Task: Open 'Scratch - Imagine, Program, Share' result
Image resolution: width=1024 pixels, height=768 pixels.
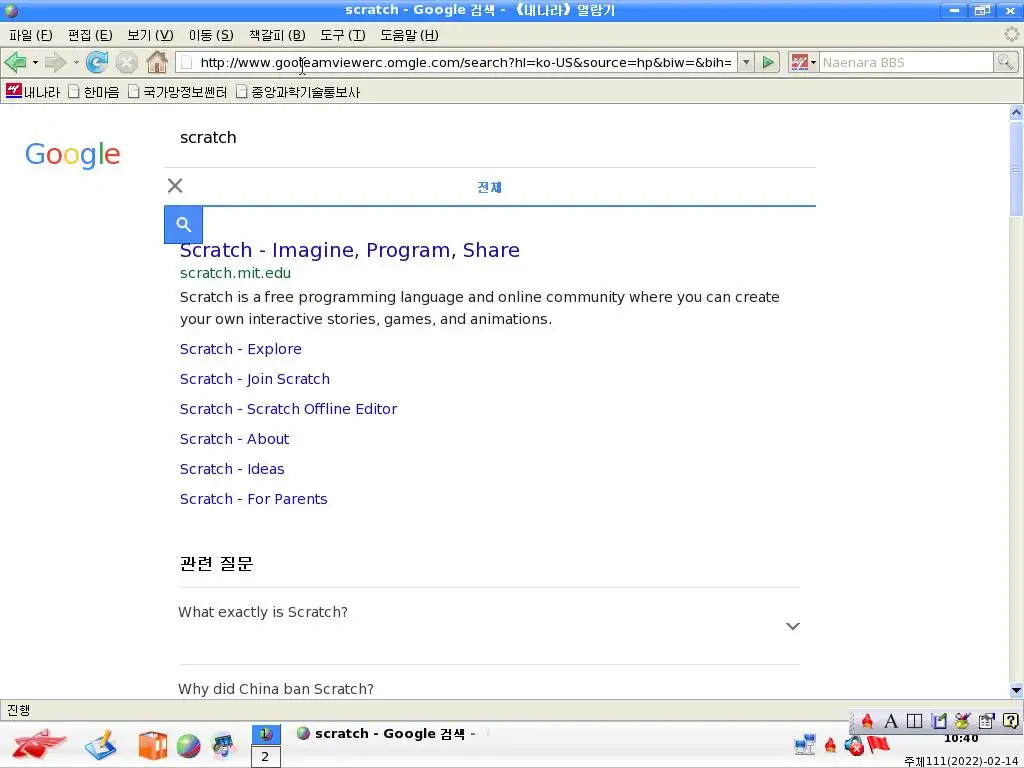Action: [x=350, y=250]
